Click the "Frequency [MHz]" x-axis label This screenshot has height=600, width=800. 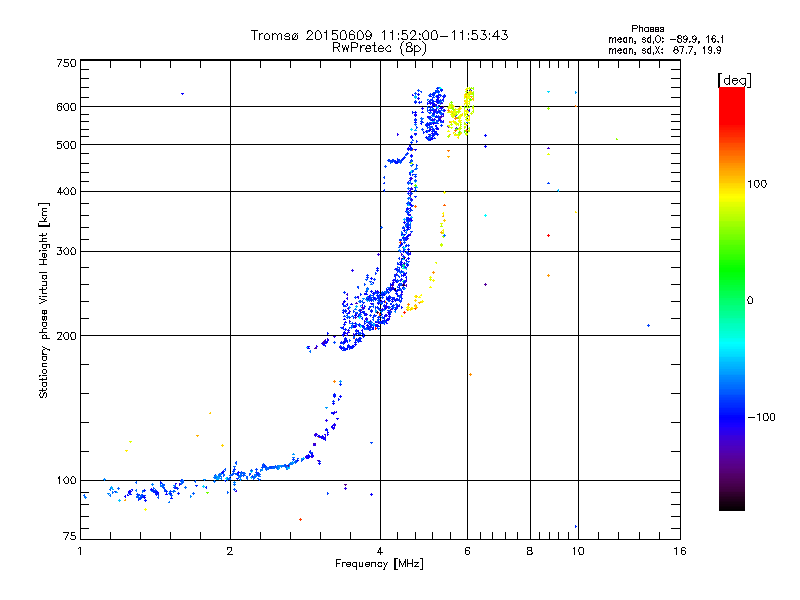[379, 564]
